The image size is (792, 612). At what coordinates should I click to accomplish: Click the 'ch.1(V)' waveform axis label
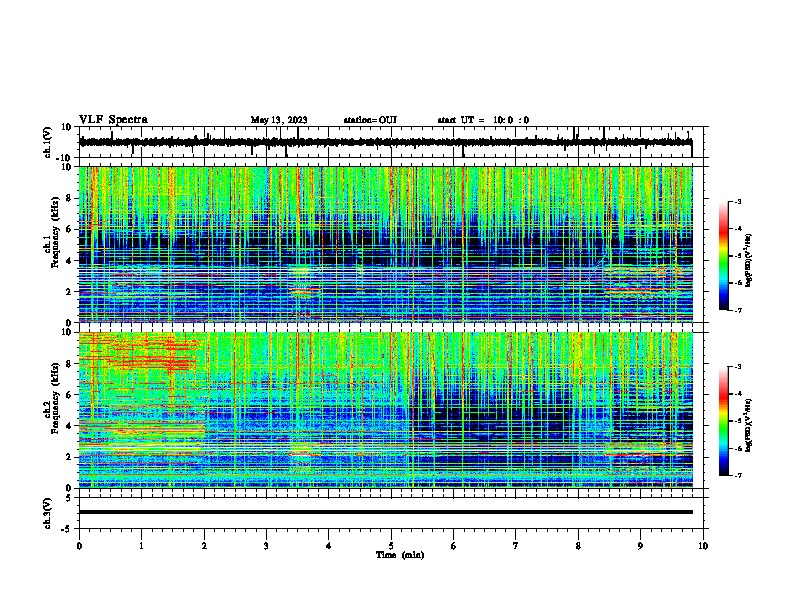(48, 142)
